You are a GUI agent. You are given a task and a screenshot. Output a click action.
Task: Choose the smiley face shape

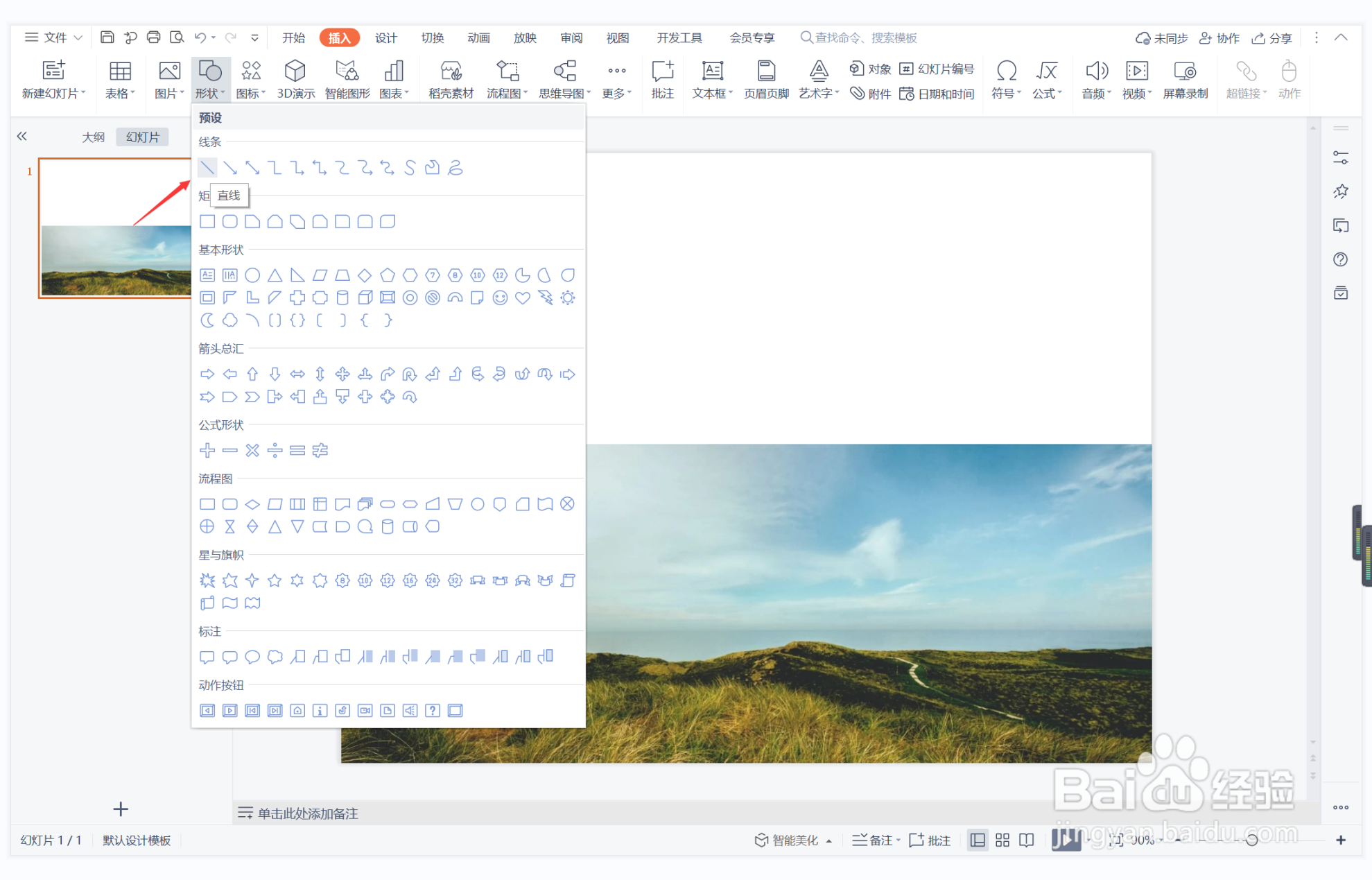(x=500, y=298)
